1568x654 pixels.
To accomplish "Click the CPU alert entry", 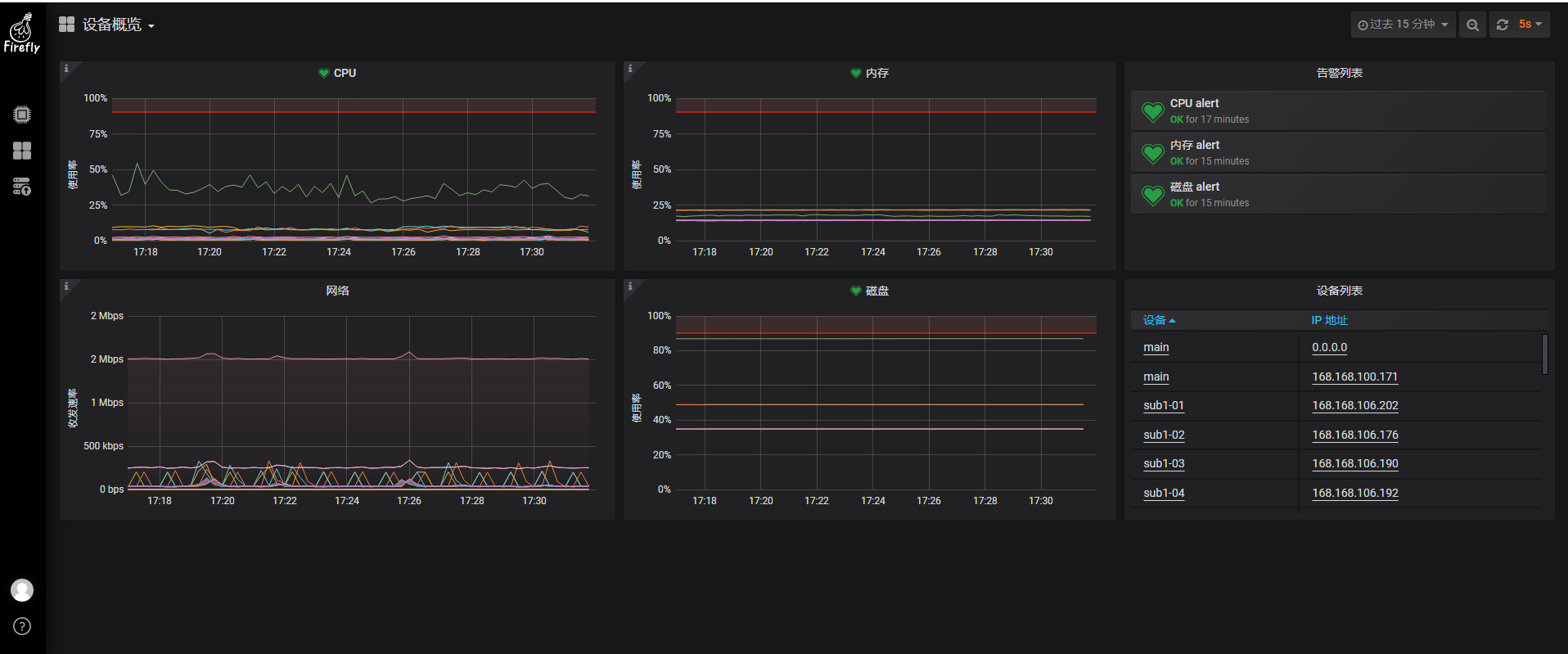I will tap(1339, 111).
